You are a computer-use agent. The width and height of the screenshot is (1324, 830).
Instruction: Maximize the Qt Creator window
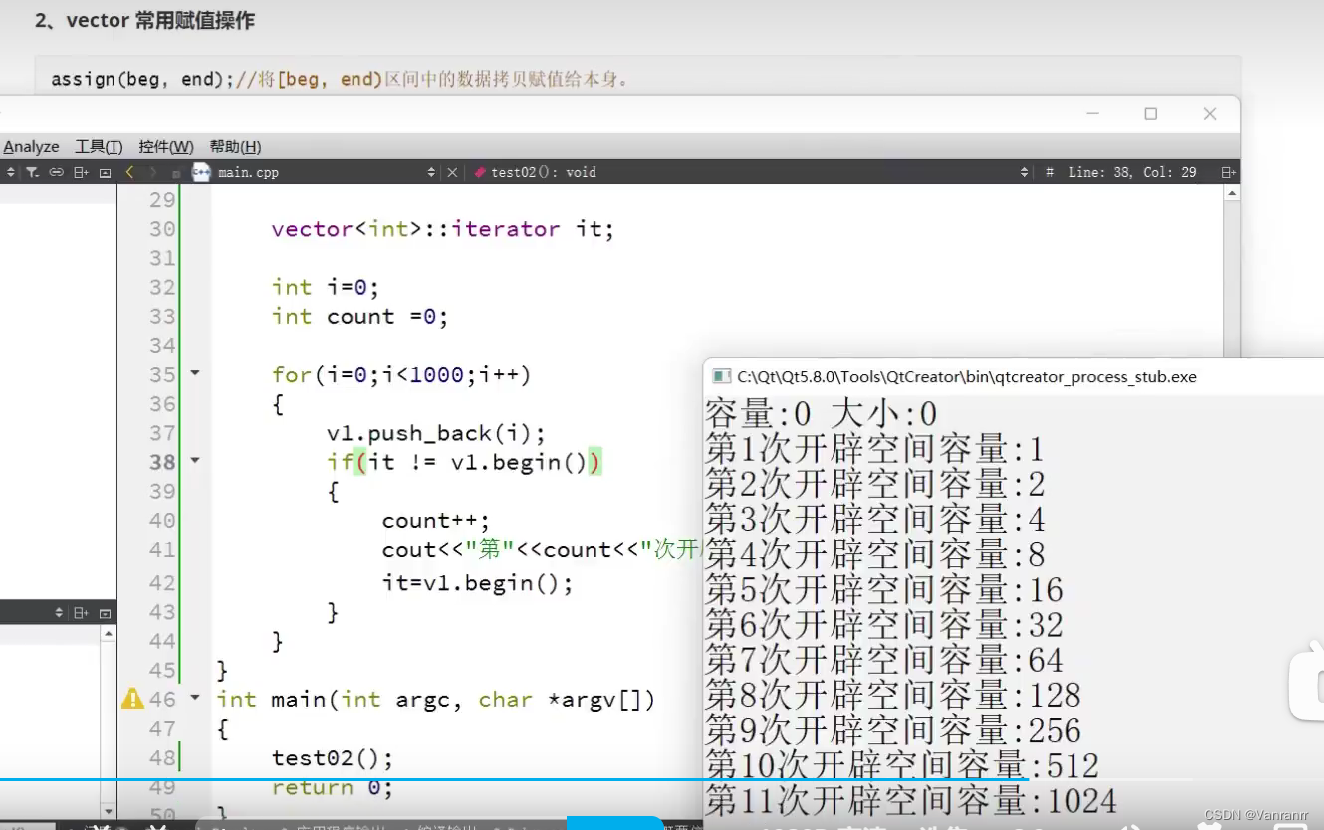(x=1150, y=114)
